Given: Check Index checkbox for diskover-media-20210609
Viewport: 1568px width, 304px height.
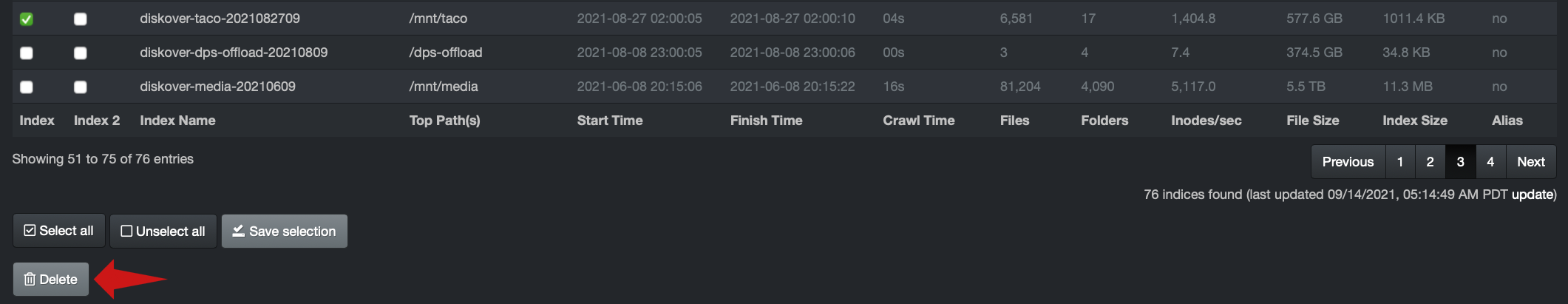Looking at the screenshot, I should 27,87.
